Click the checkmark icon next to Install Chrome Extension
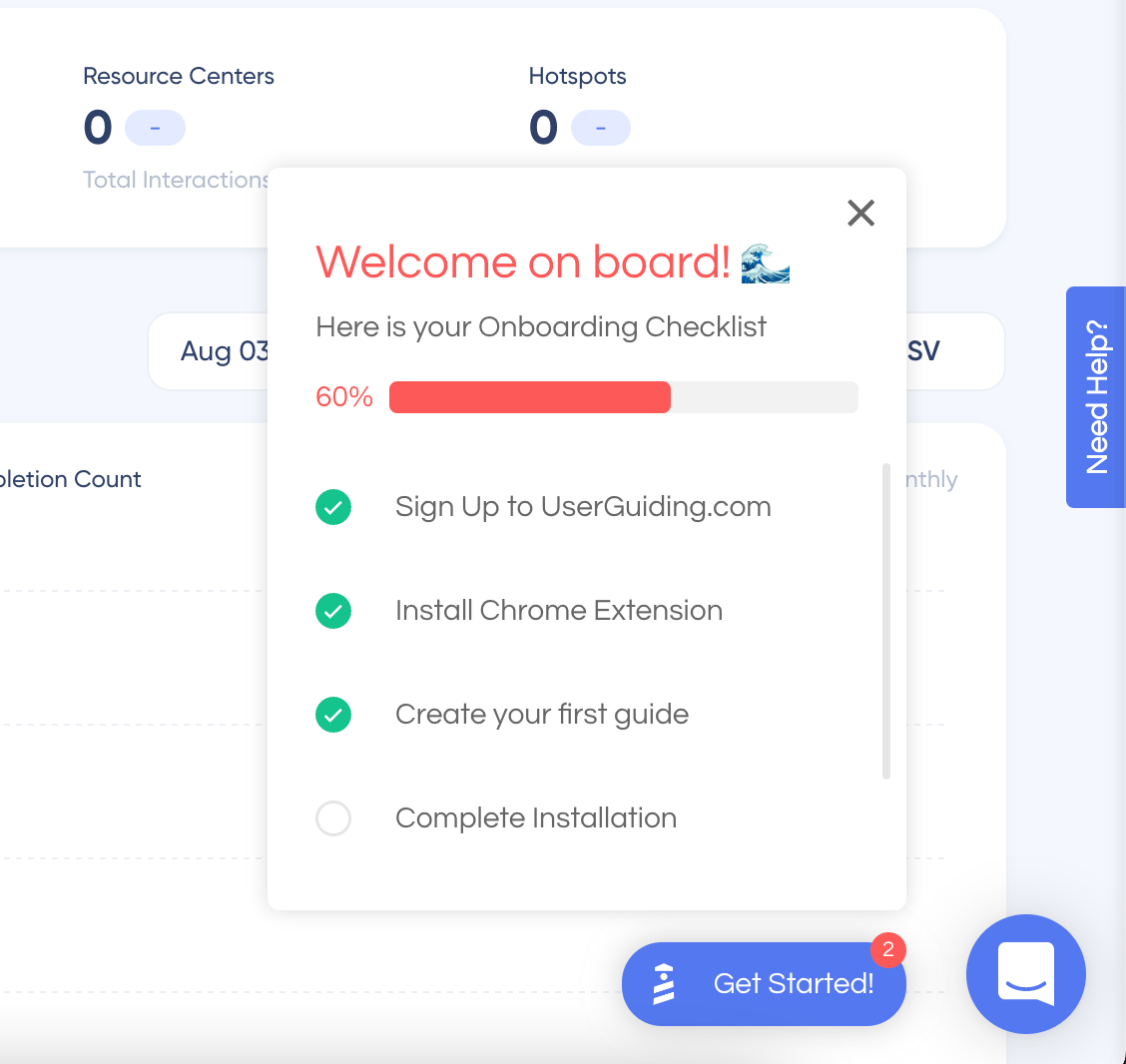The width and height of the screenshot is (1126, 1064). 333,611
